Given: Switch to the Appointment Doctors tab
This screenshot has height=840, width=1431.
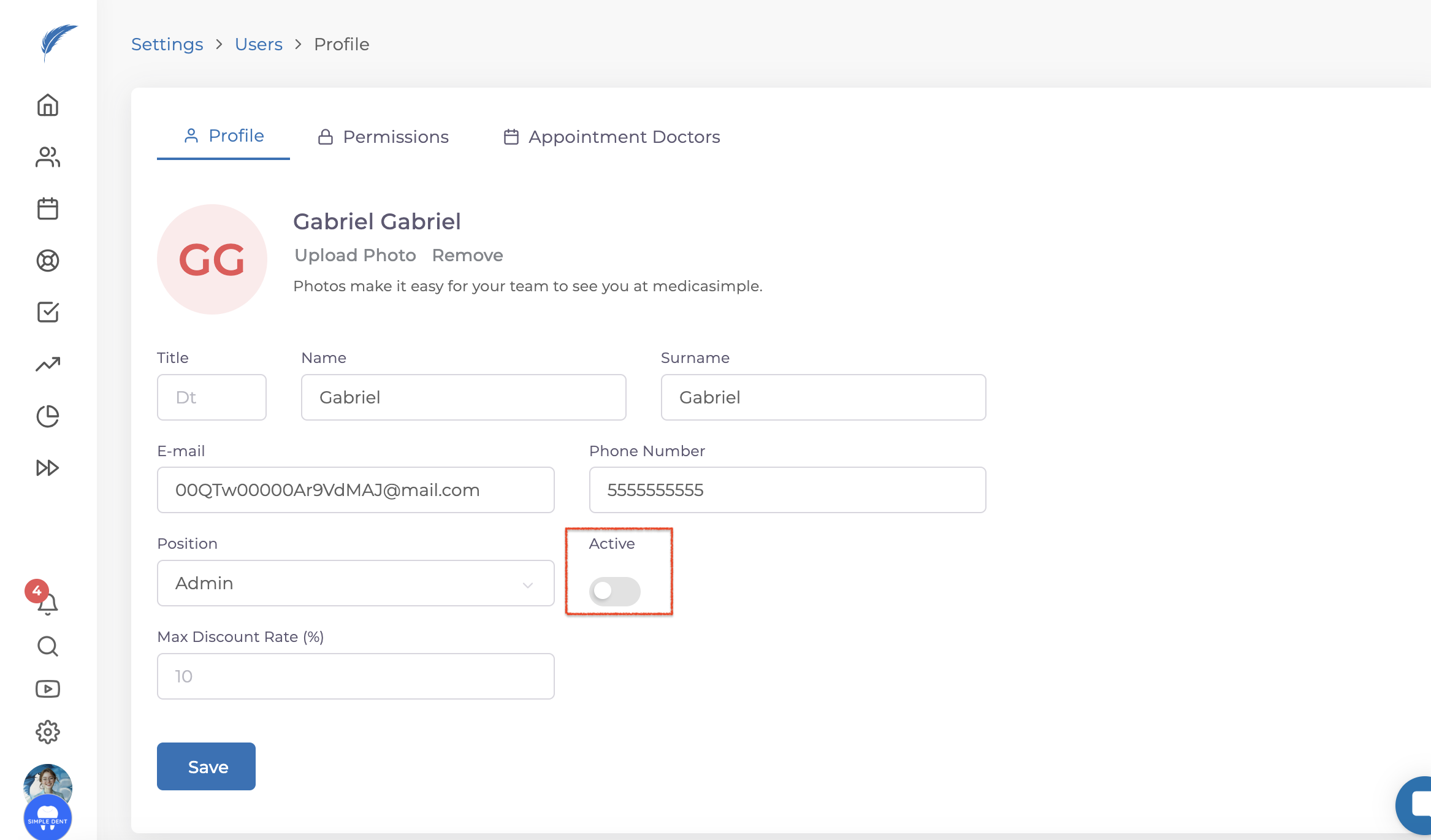Looking at the screenshot, I should tap(612, 137).
